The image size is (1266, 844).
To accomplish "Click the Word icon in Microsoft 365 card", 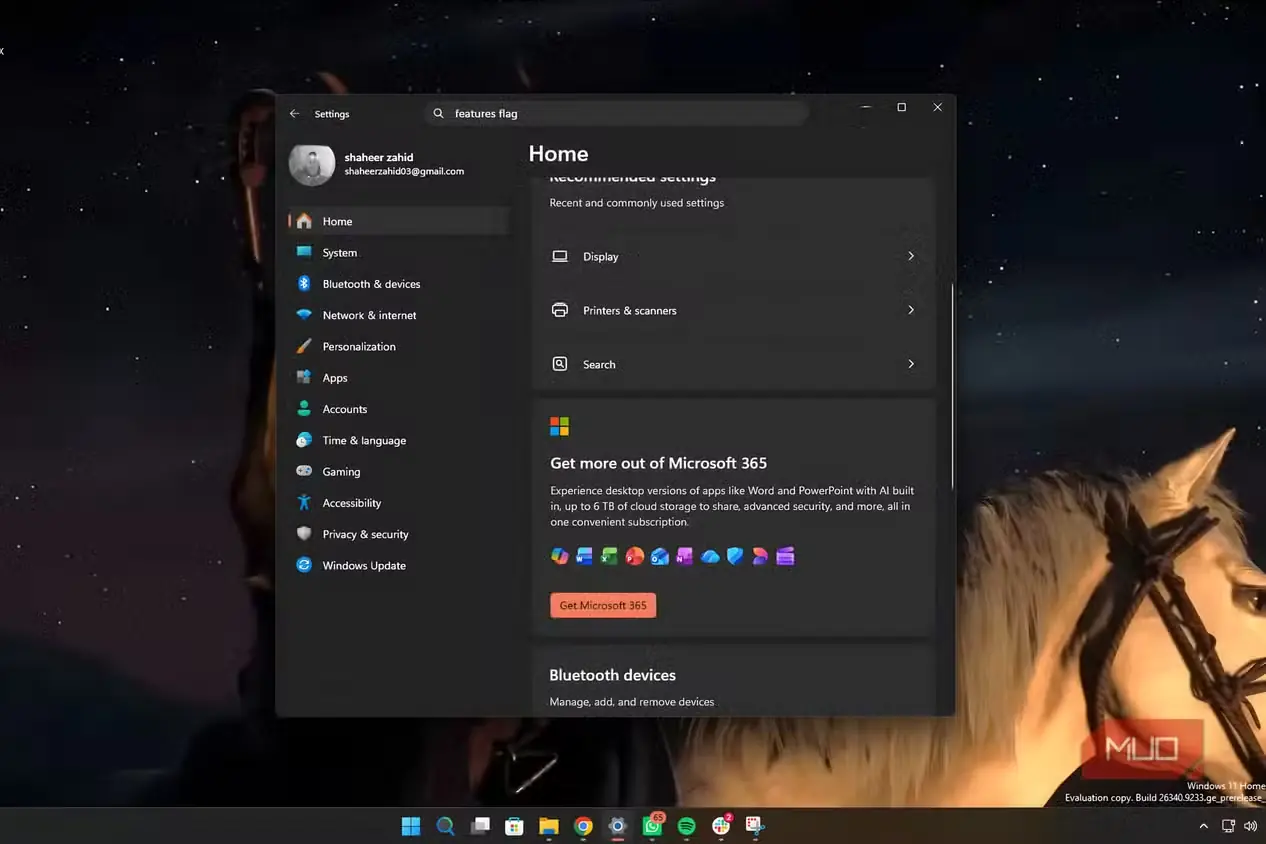I will [x=585, y=556].
